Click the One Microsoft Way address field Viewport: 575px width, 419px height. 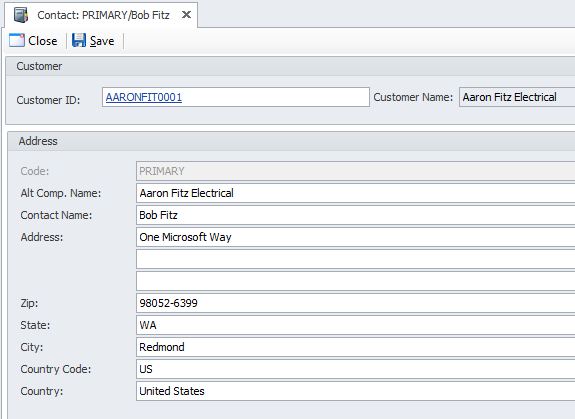[355, 237]
